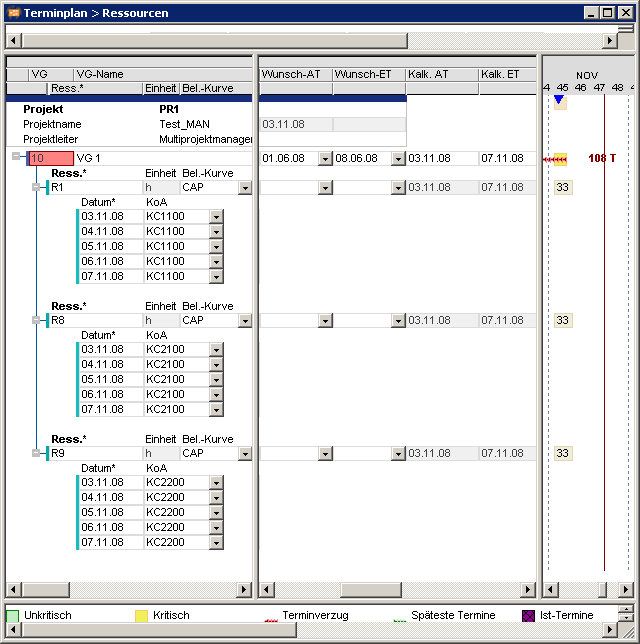Click KC1100 value for R1 on 05.11.08
Screen dimensions: 640x644
(177, 246)
